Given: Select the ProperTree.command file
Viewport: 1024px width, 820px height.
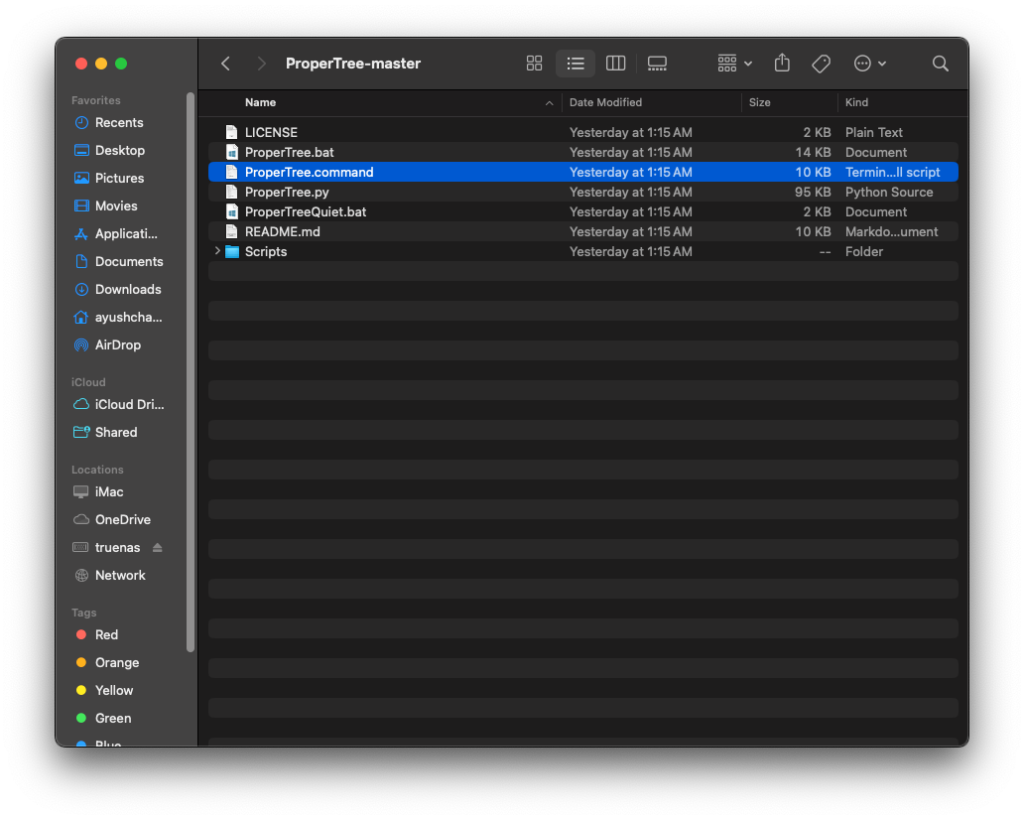Looking at the screenshot, I should 583,172.
